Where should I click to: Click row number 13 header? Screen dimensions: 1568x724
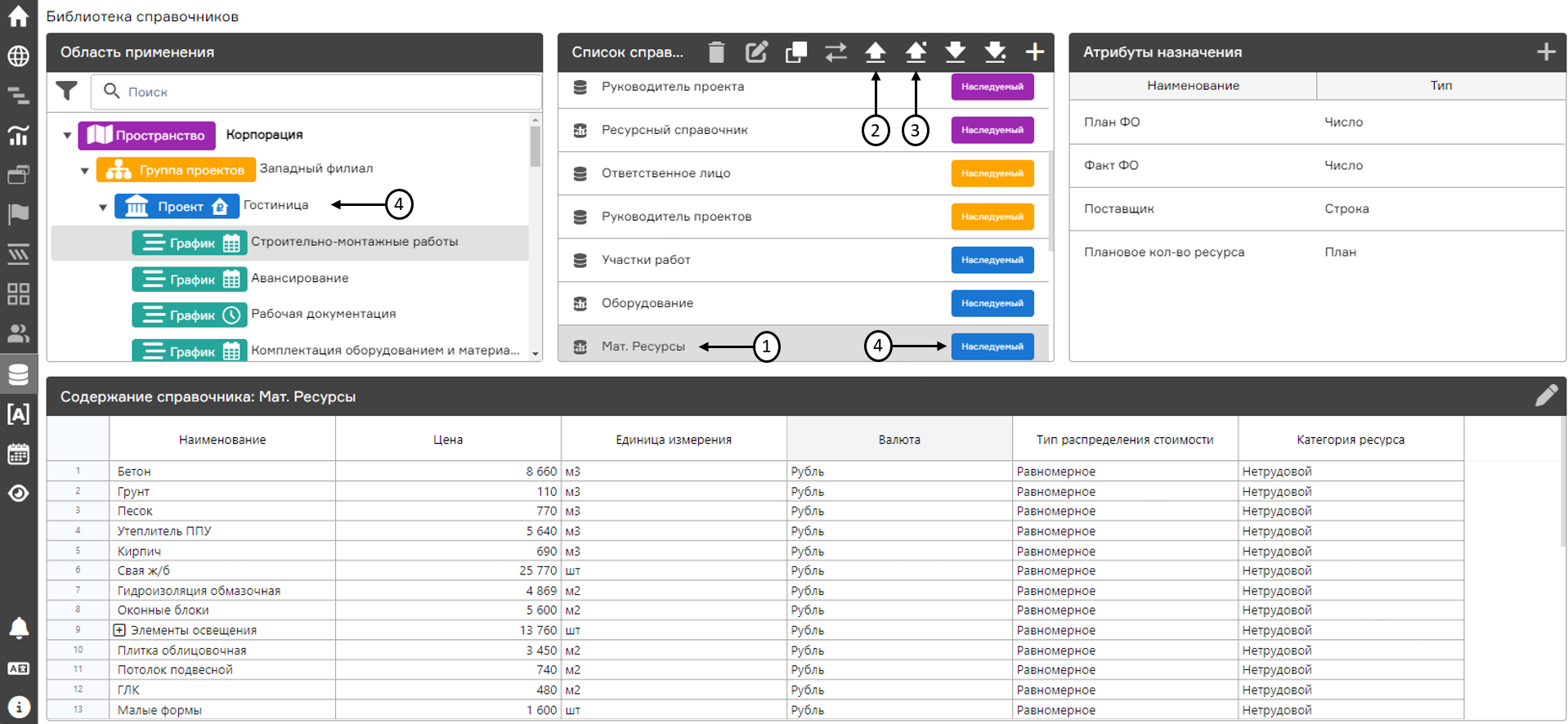(78, 709)
